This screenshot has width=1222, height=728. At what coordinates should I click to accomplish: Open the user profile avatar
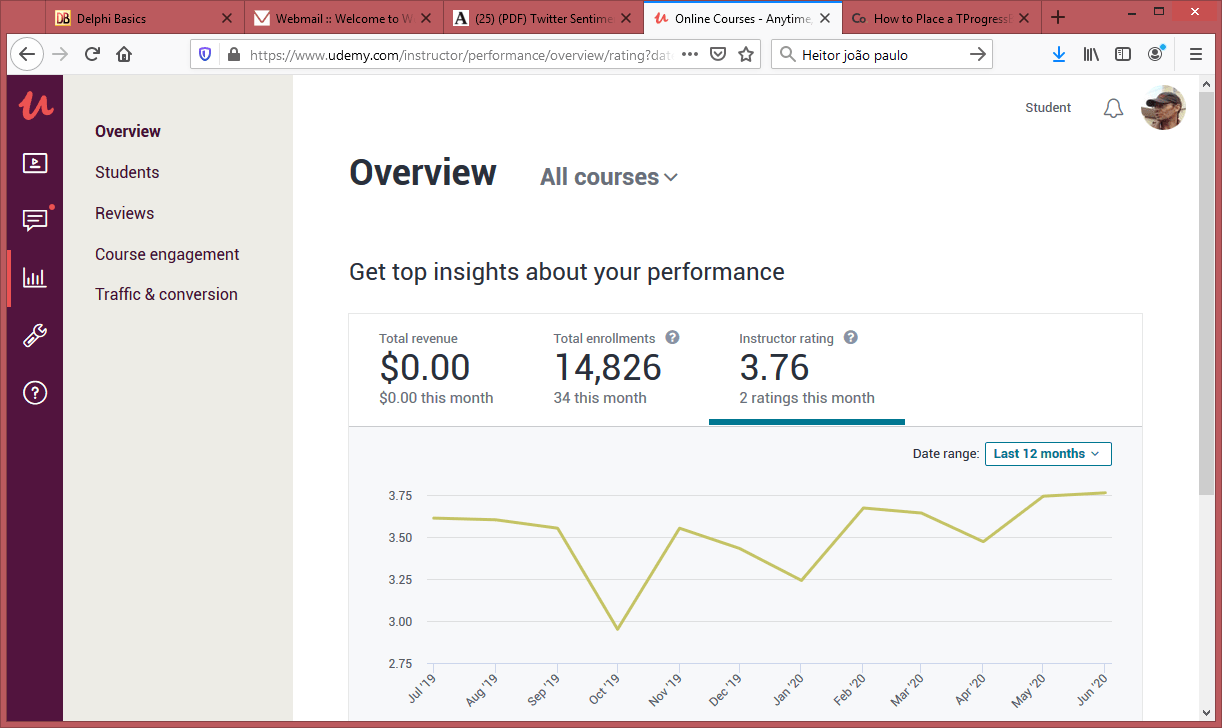pyautogui.click(x=1163, y=108)
